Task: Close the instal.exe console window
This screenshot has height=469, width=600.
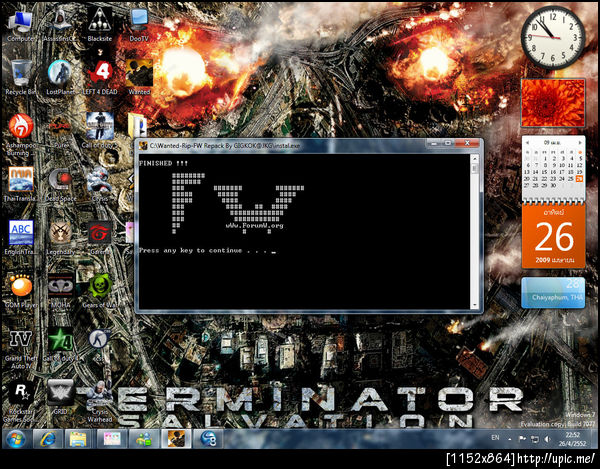Action: tap(467, 143)
